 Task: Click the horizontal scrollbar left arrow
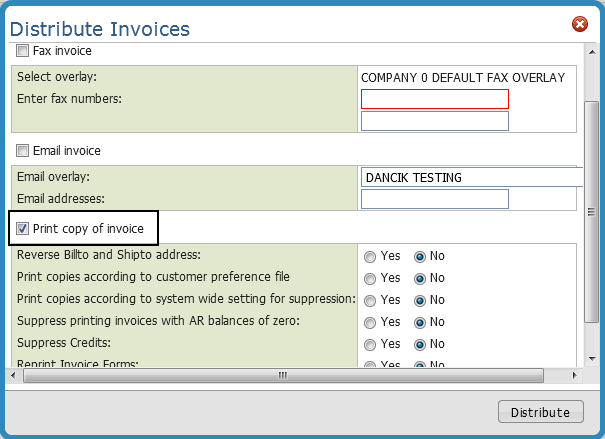point(13,375)
